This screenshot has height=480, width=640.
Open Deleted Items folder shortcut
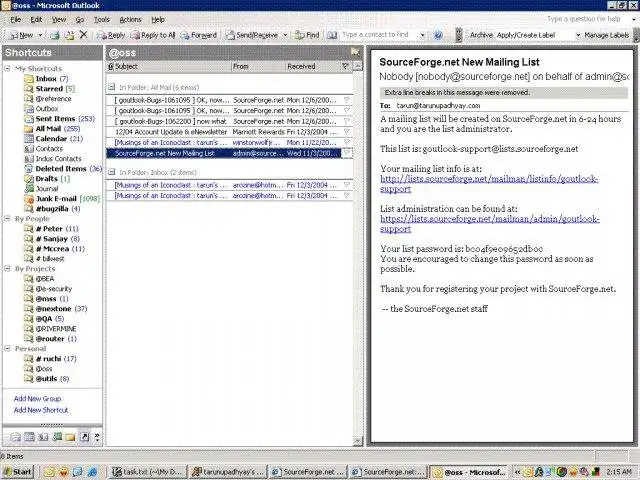63,169
